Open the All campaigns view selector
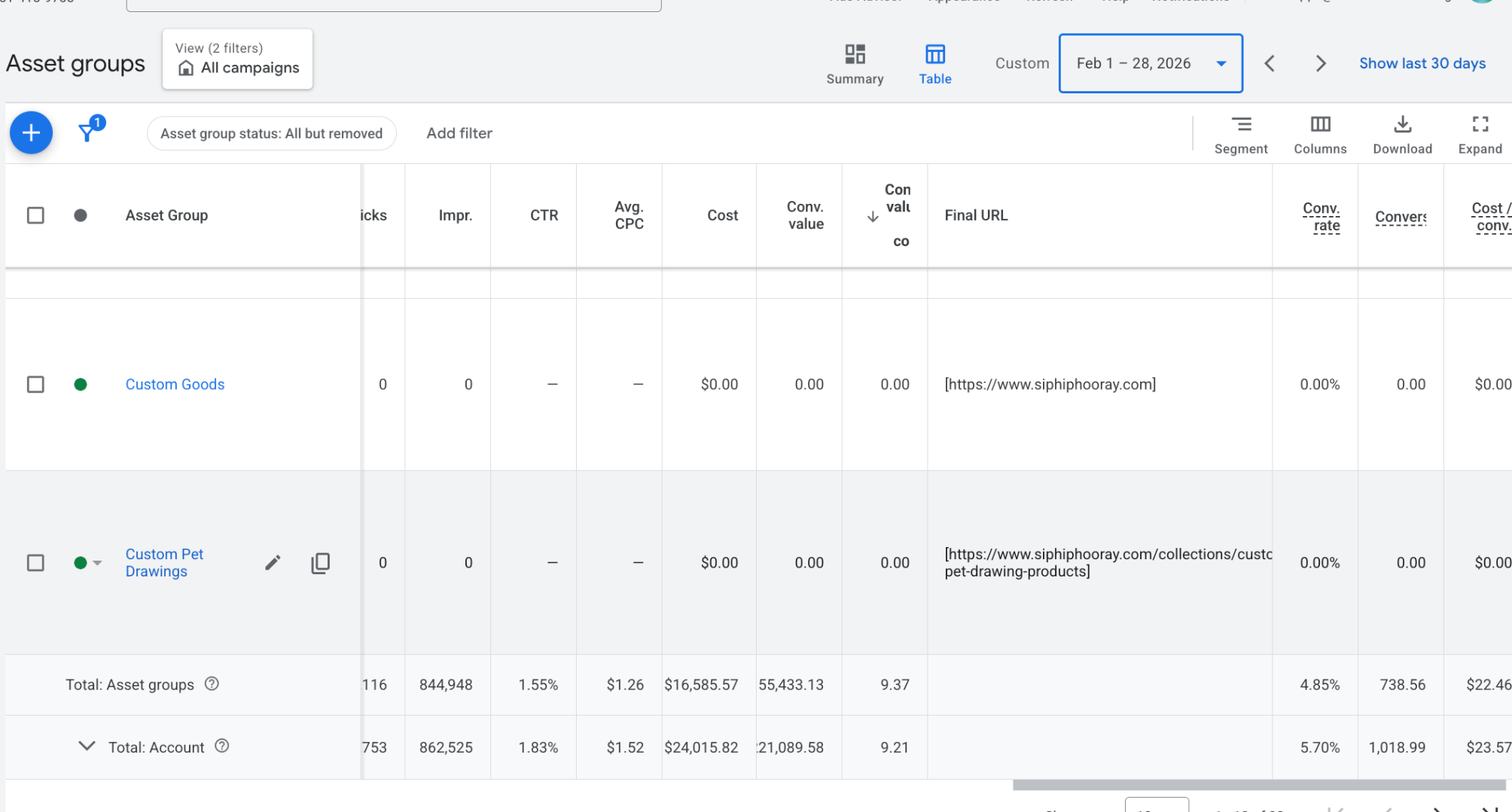 pyautogui.click(x=237, y=59)
